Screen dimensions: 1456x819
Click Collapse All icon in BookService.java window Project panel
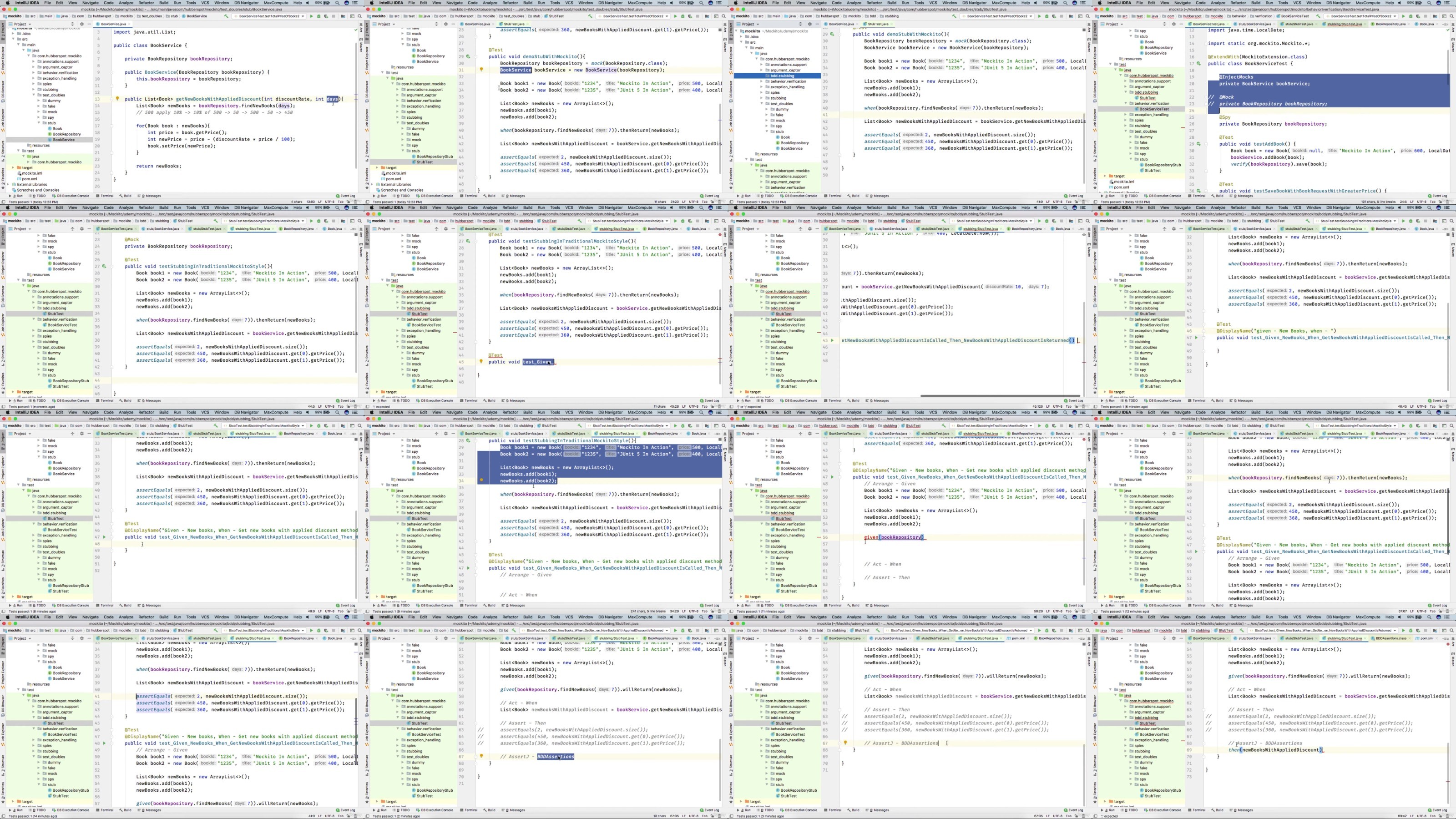(x=72, y=24)
